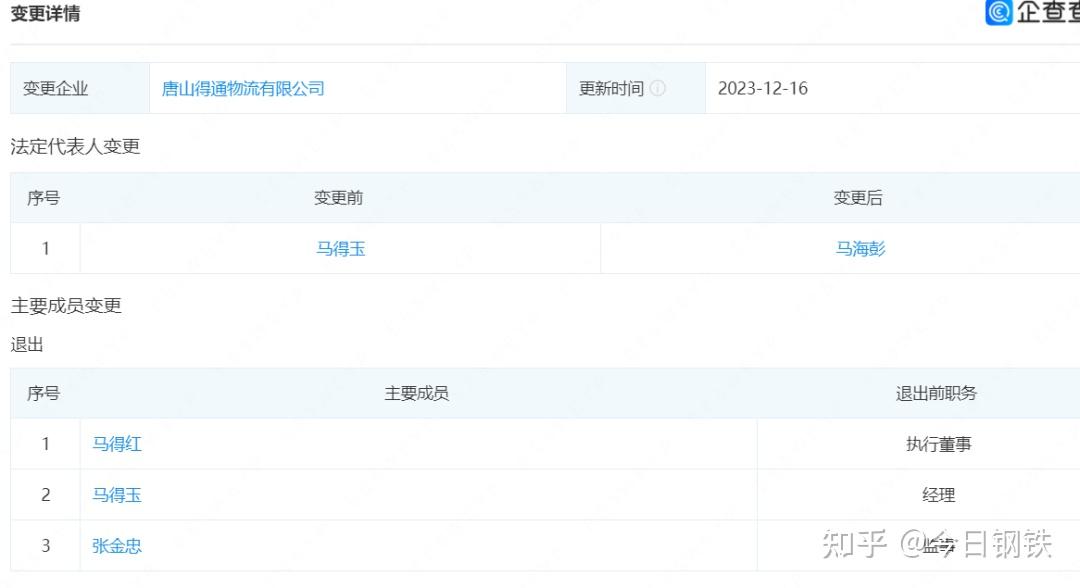
Task: Click the 法定代表人变更 heading
Action: pyautogui.click(x=75, y=146)
